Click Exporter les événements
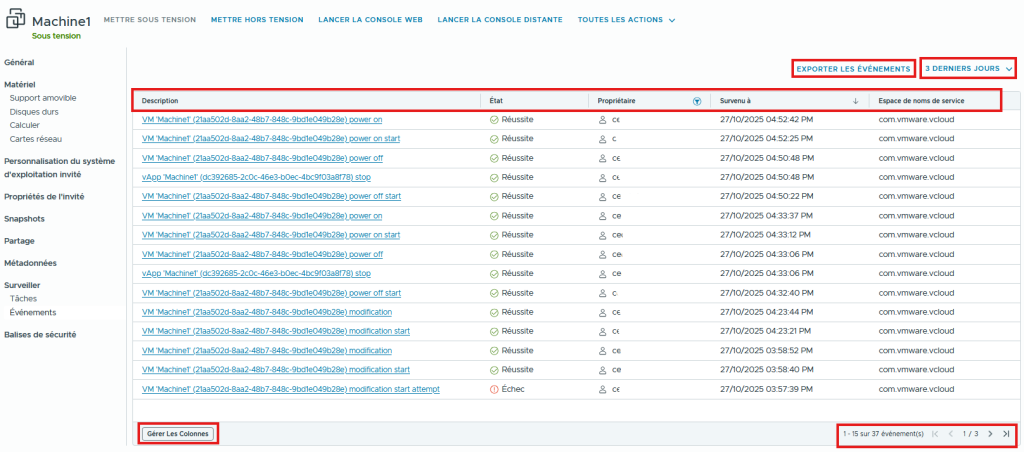Screen dimensions: 1024x452 click(x=853, y=68)
